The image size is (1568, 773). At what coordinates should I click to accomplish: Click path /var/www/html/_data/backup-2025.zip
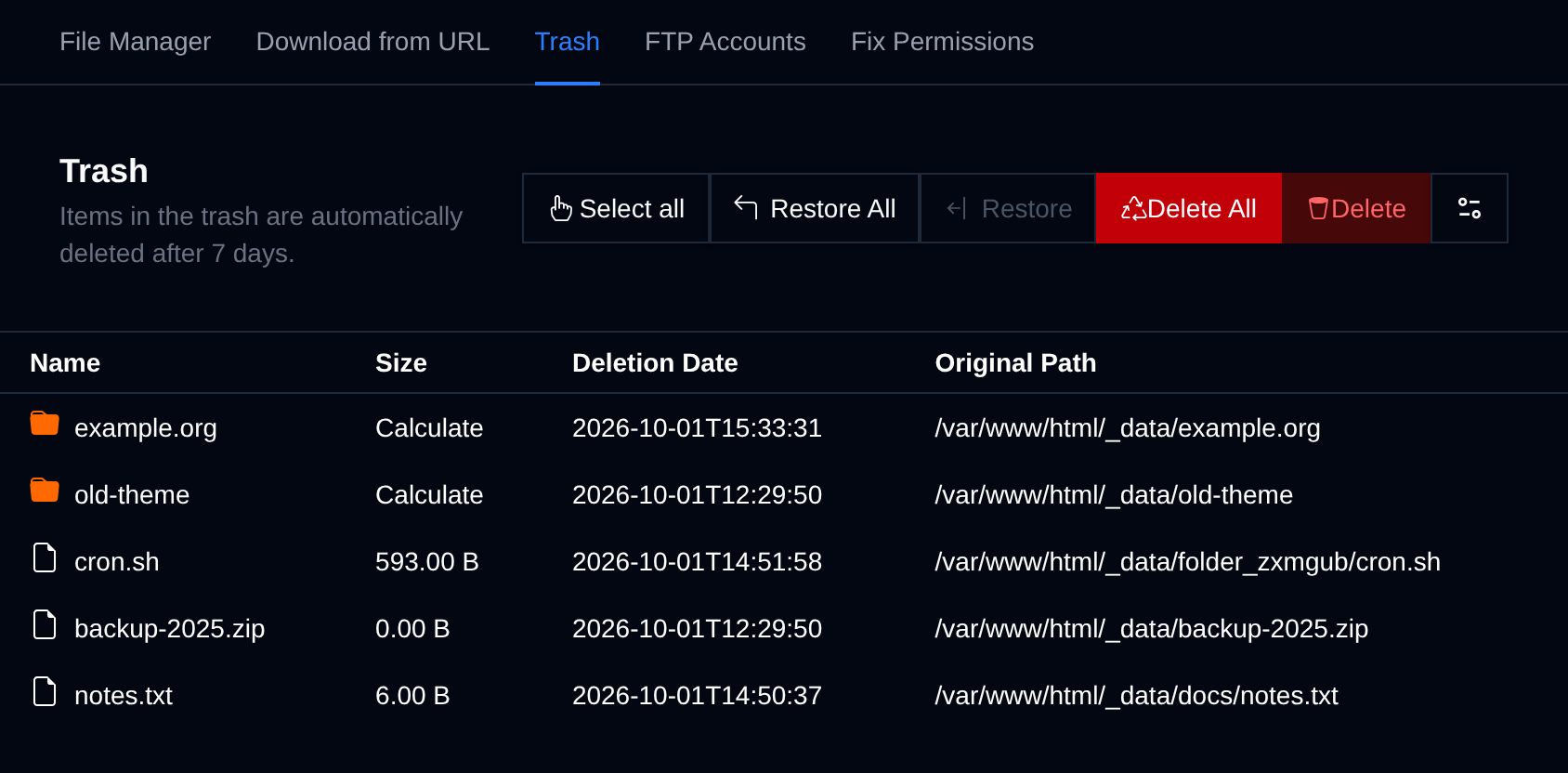[x=1152, y=628]
